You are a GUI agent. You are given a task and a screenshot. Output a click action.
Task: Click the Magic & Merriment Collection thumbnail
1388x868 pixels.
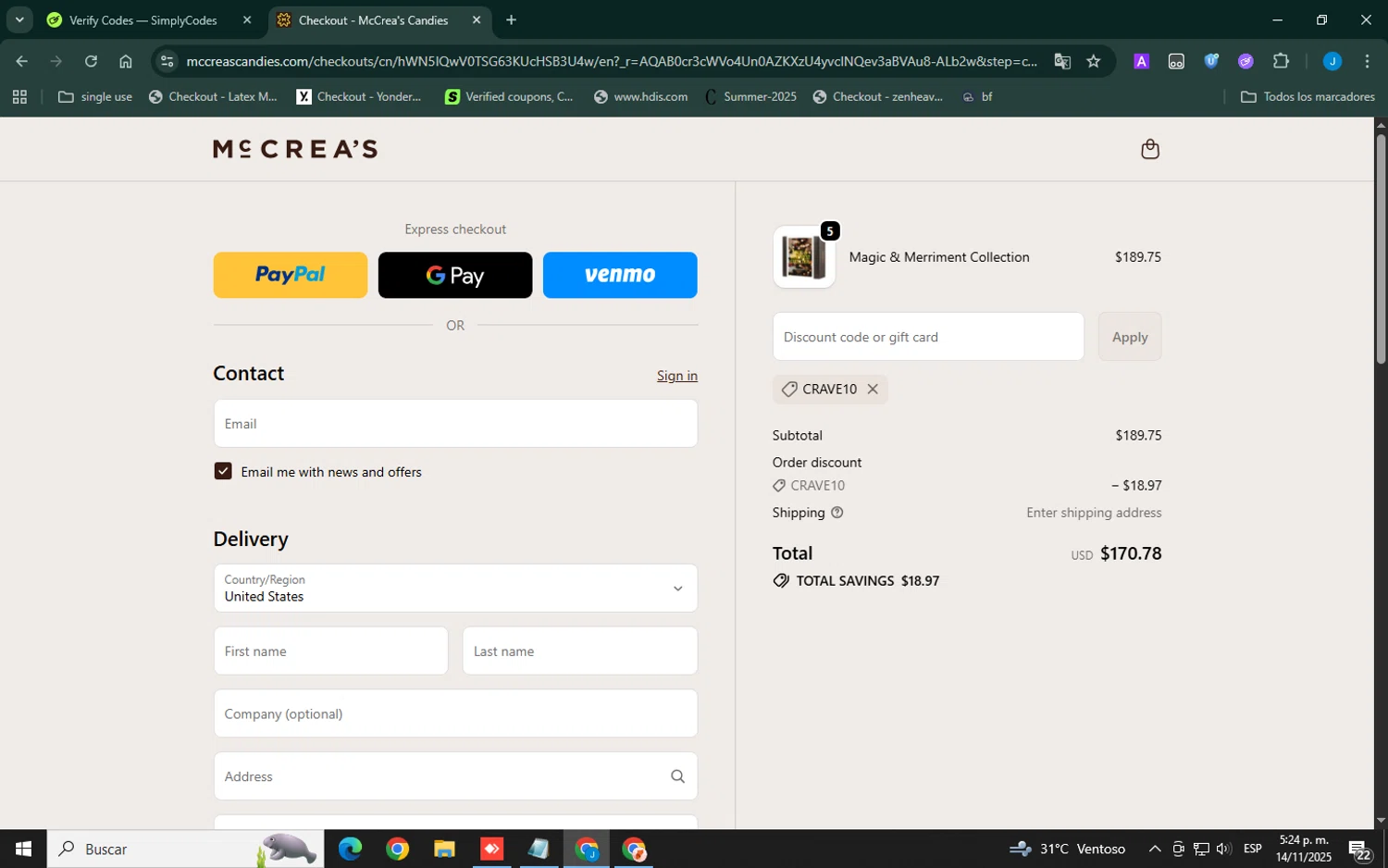804,257
